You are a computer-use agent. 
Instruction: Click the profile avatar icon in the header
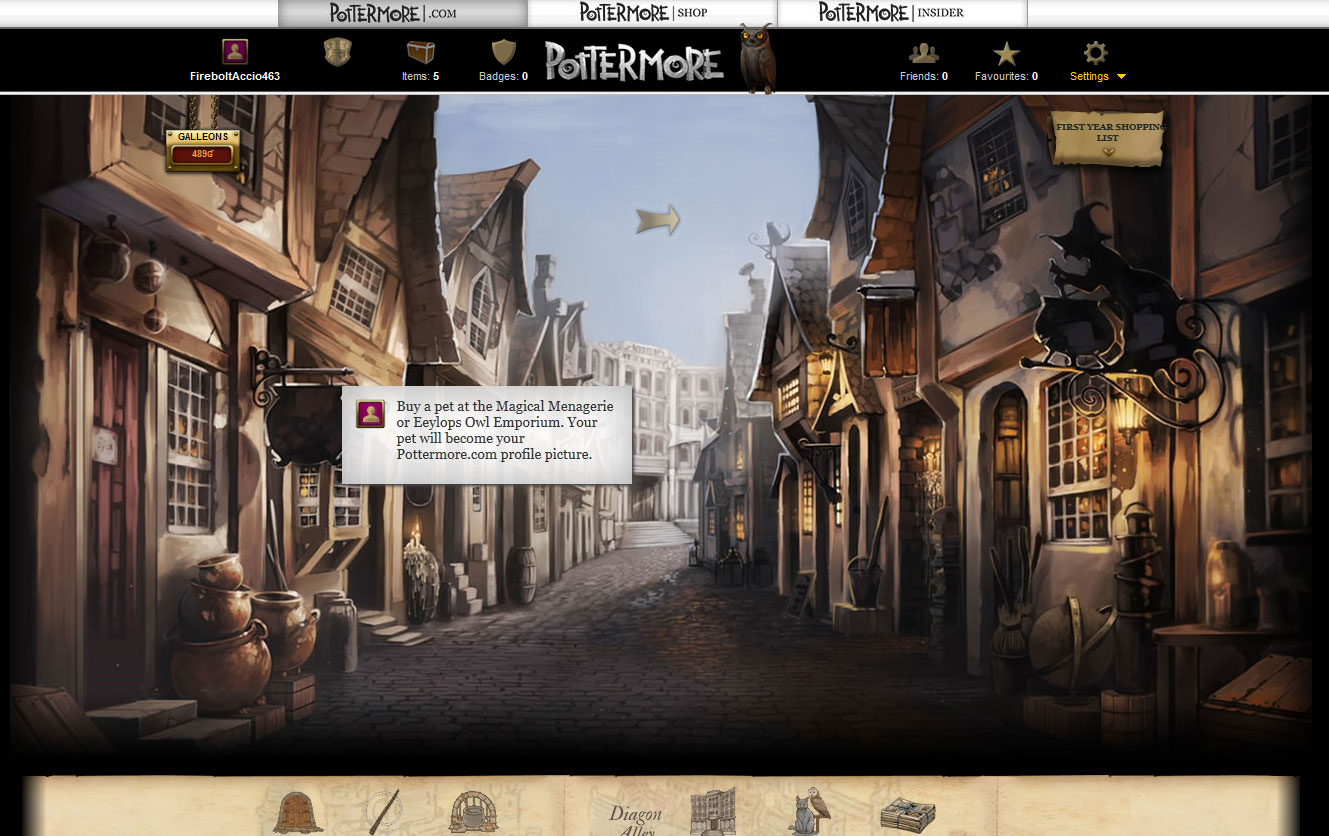tap(235, 52)
